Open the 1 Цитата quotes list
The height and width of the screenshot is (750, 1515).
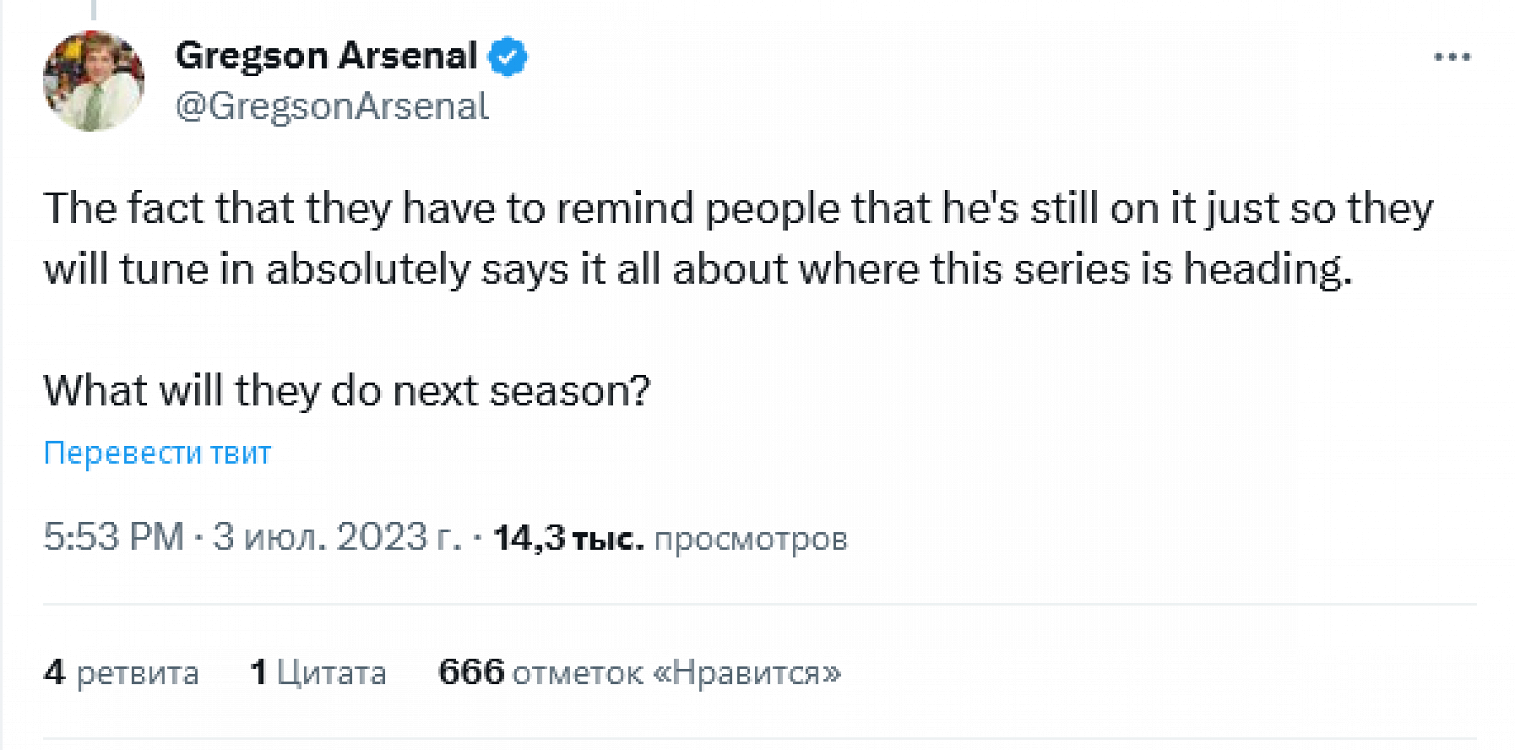[x=318, y=672]
